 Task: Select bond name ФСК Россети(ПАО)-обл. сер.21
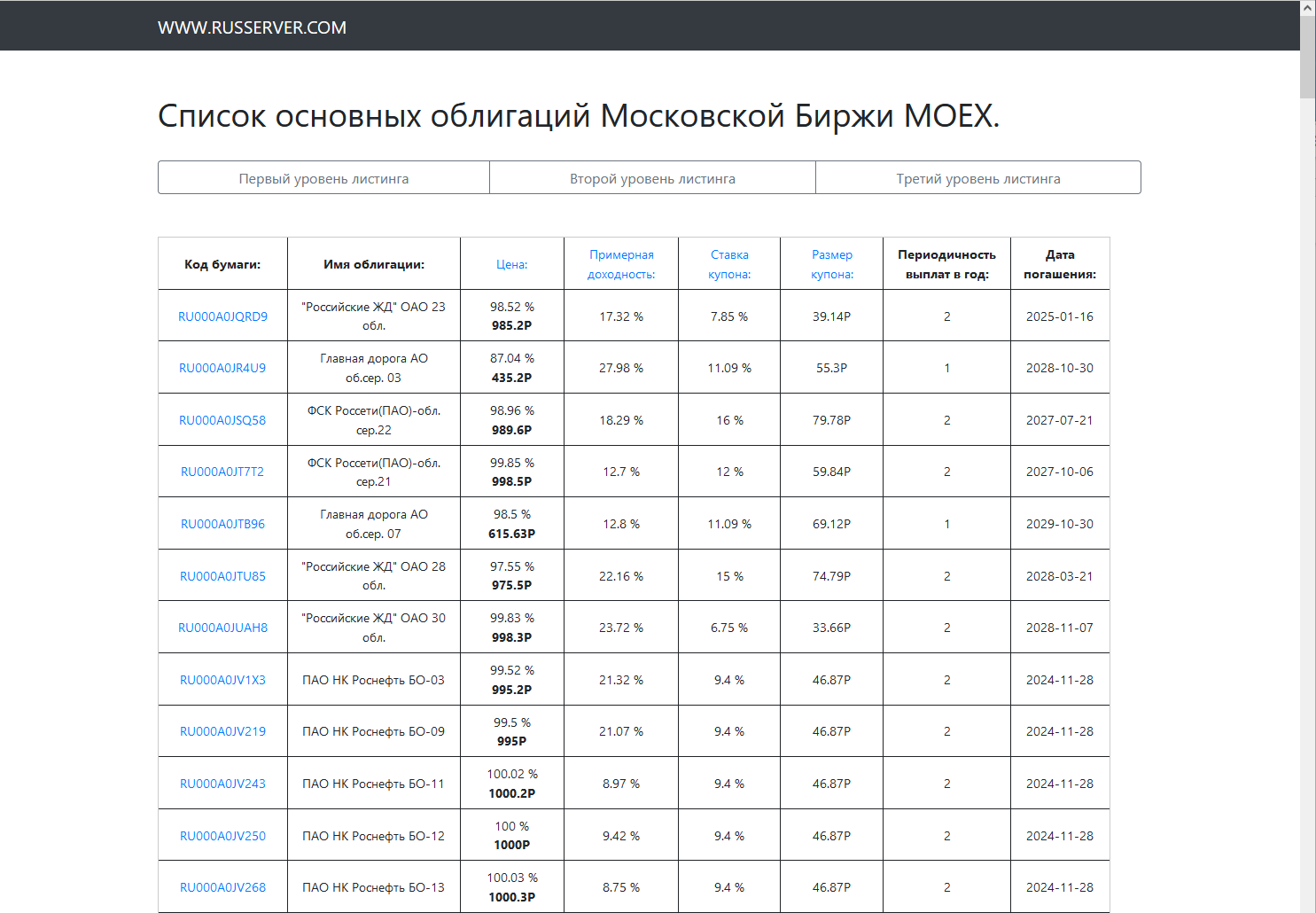(x=374, y=472)
